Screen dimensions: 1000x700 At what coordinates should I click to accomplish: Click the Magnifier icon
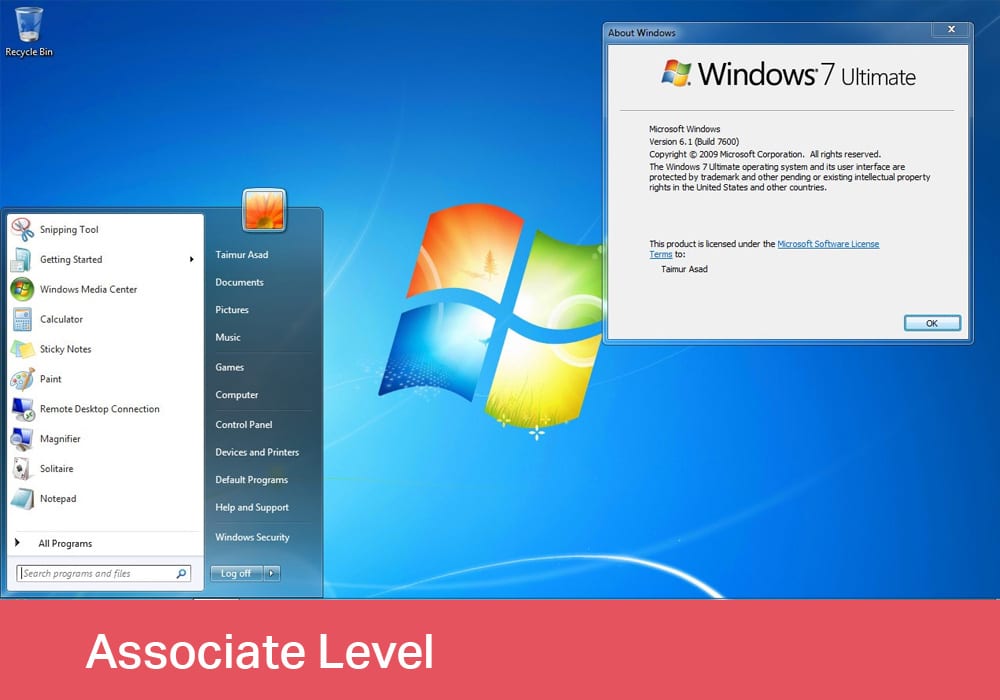click(x=22, y=439)
